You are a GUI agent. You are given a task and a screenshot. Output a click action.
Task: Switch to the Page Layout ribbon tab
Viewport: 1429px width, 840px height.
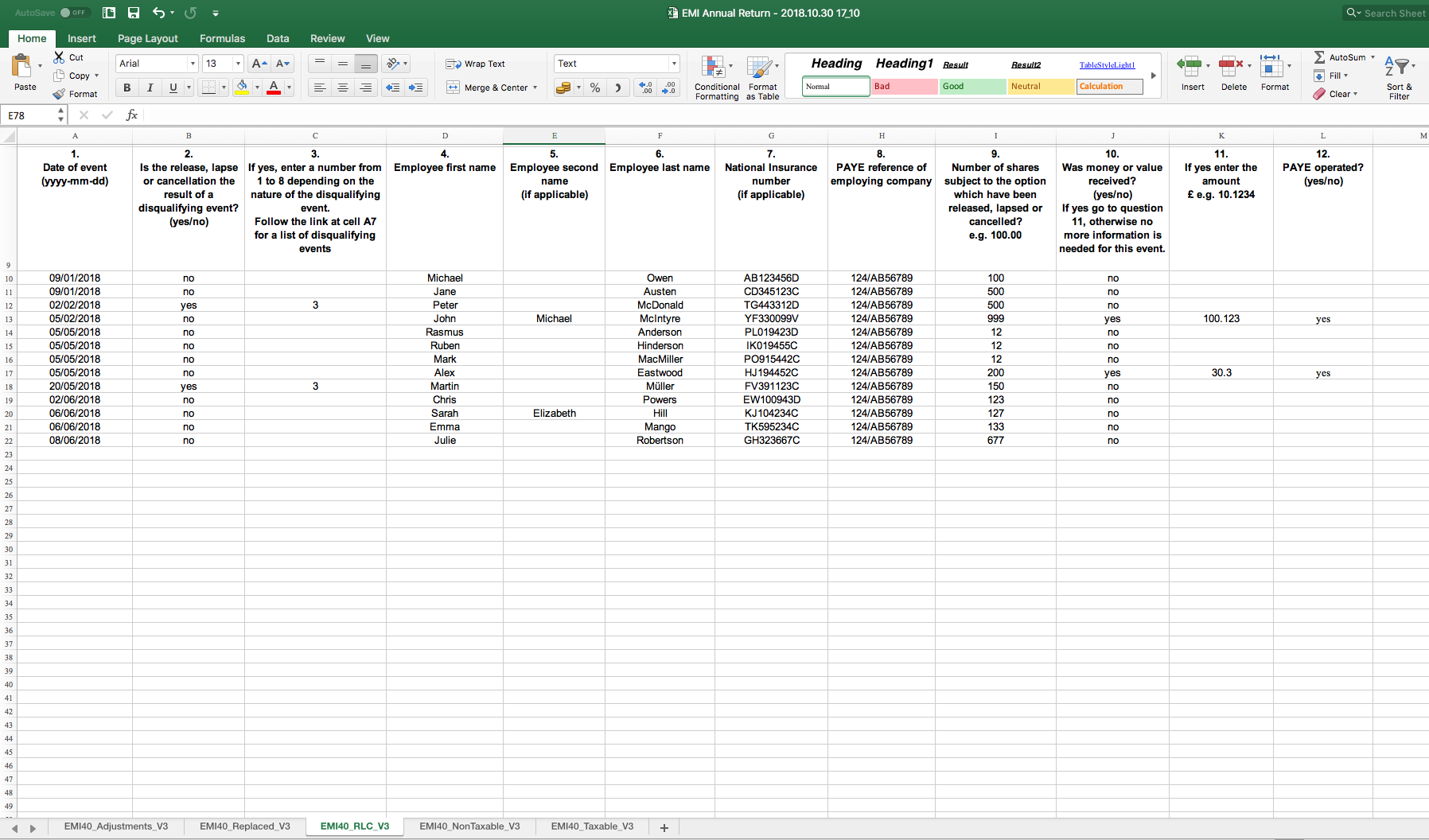[x=147, y=38]
